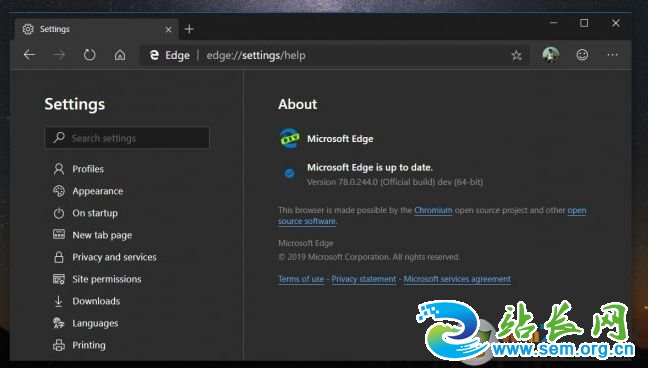Click the New tab page grid icon
The width and height of the screenshot is (648, 368).
(x=59, y=234)
